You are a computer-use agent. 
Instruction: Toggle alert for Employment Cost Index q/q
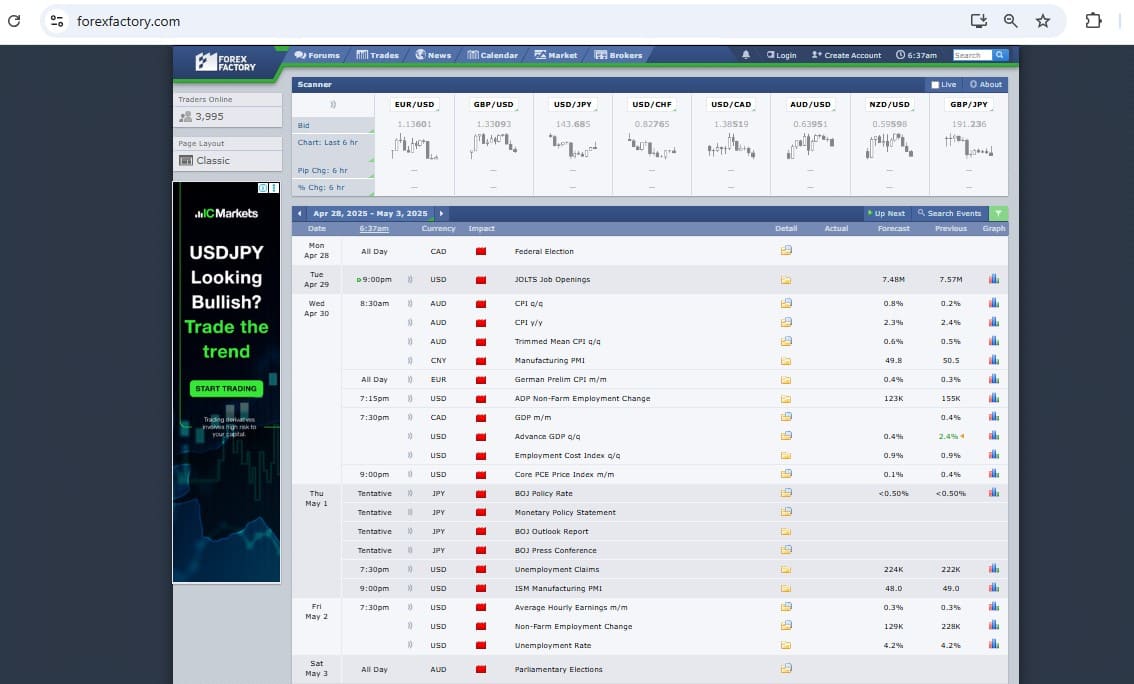[409, 456]
